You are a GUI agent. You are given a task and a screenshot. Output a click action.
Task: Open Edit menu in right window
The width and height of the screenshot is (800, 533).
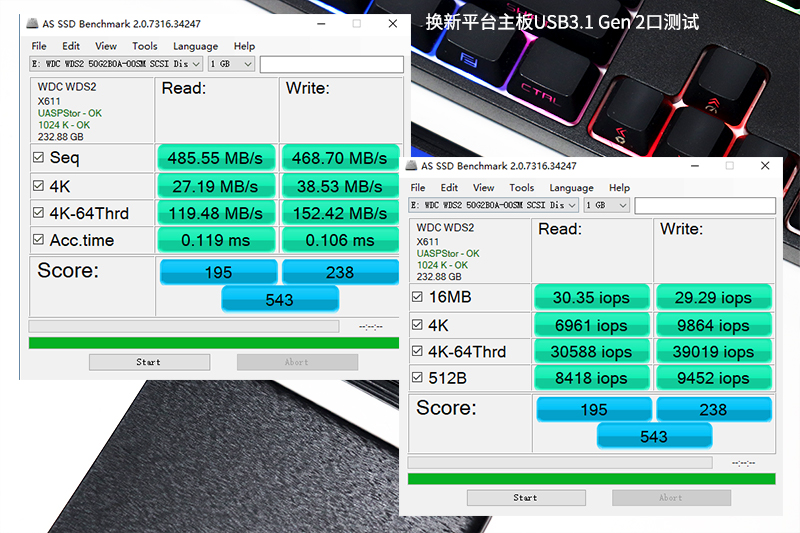449,188
